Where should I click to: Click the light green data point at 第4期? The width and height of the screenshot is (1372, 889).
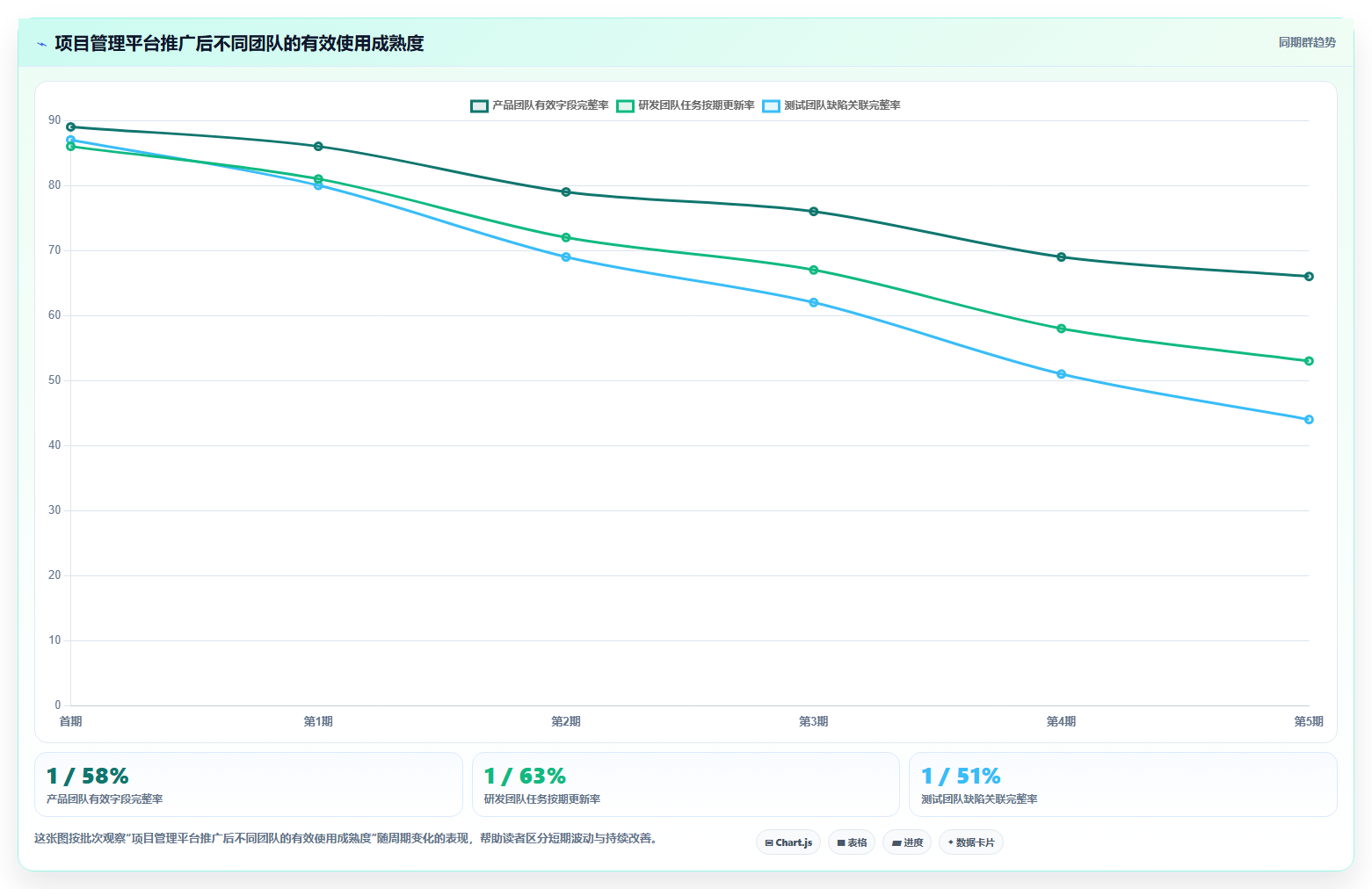1061,329
